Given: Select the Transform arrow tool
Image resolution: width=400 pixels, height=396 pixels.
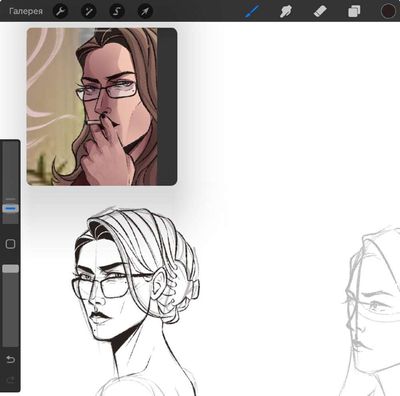Looking at the screenshot, I should pyautogui.click(x=145, y=12).
